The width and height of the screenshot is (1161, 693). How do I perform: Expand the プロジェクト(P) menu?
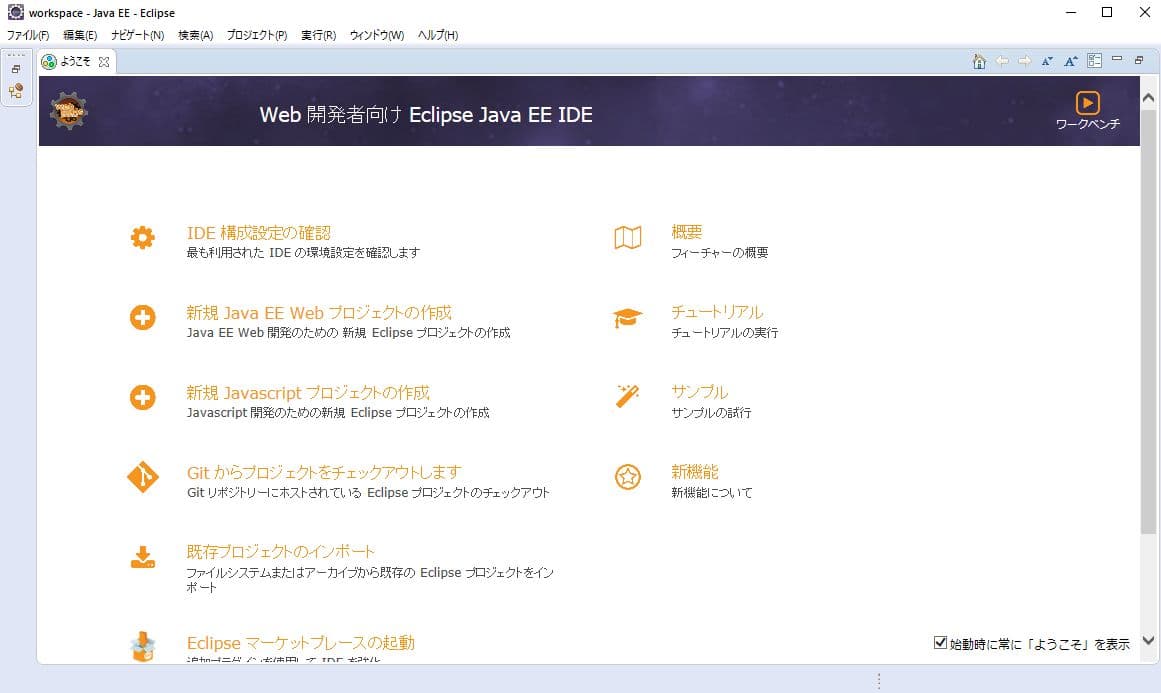coord(256,35)
